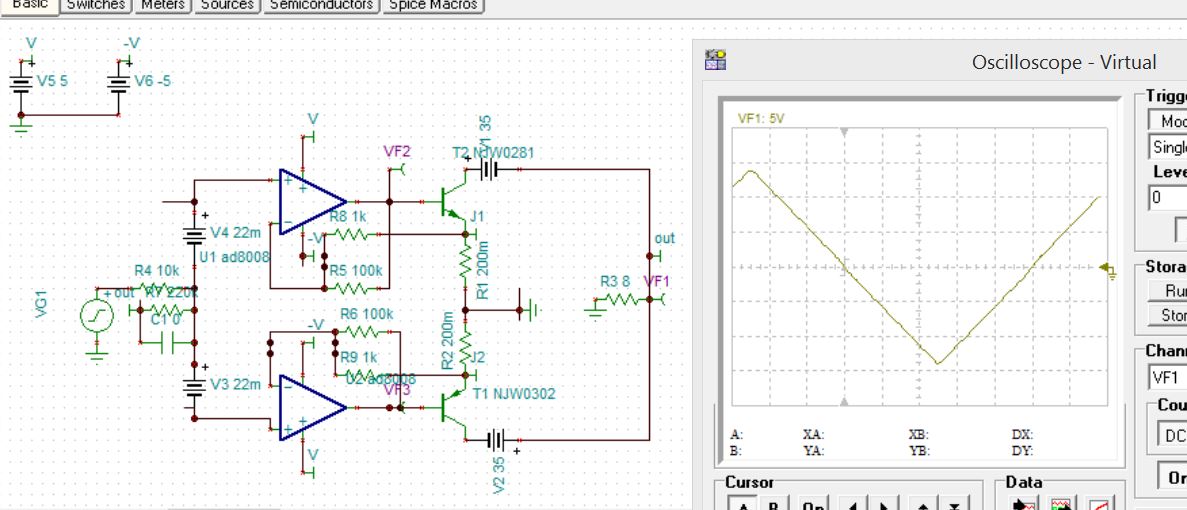The height and width of the screenshot is (510, 1187).
Task: Click the ground symbol under V5 battery
Action: pyautogui.click(x=21, y=126)
